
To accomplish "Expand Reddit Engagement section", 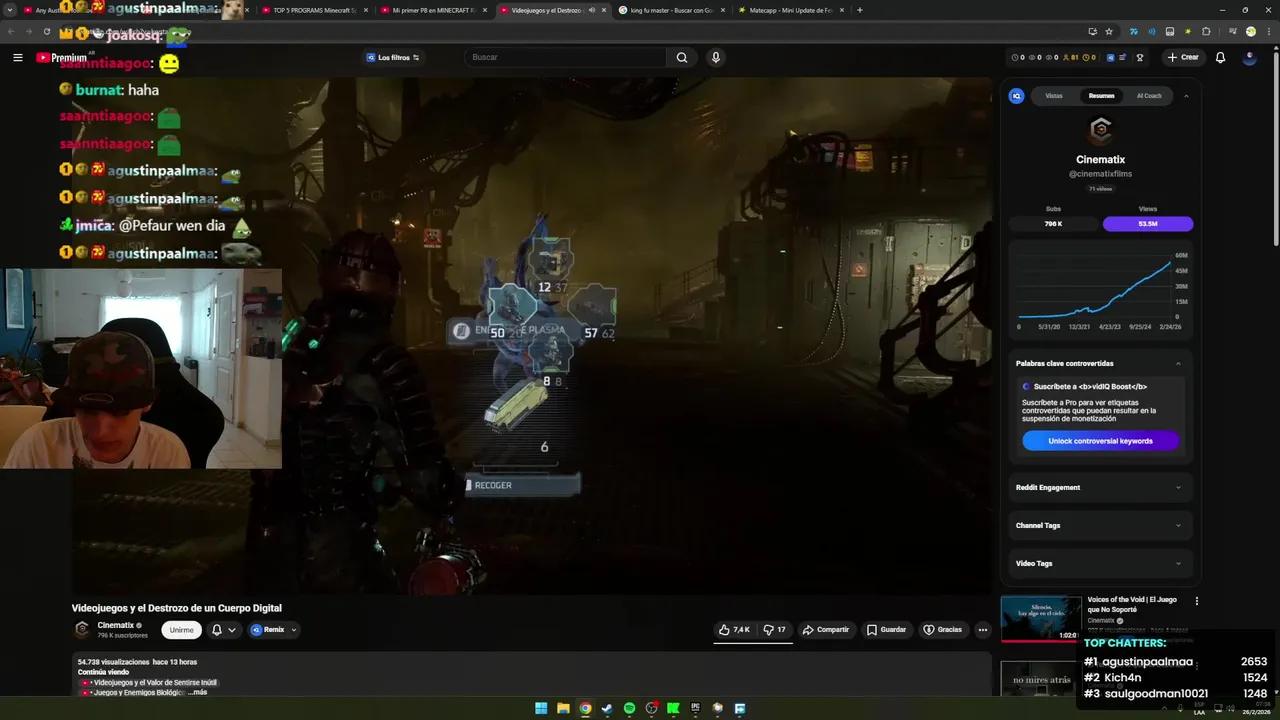I will pos(1099,487).
